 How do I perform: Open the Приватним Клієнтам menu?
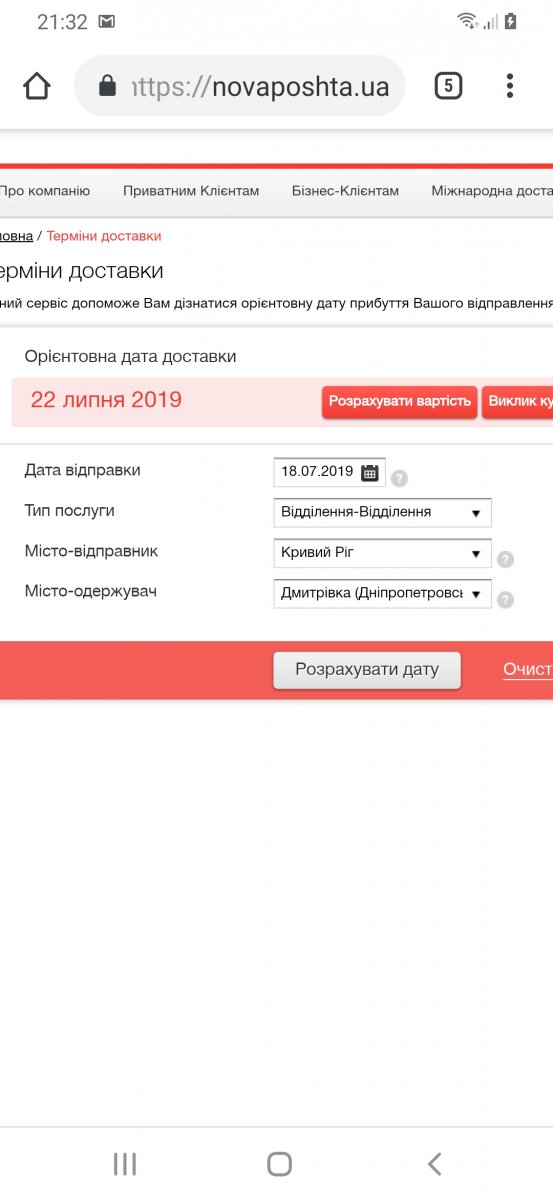tap(191, 191)
